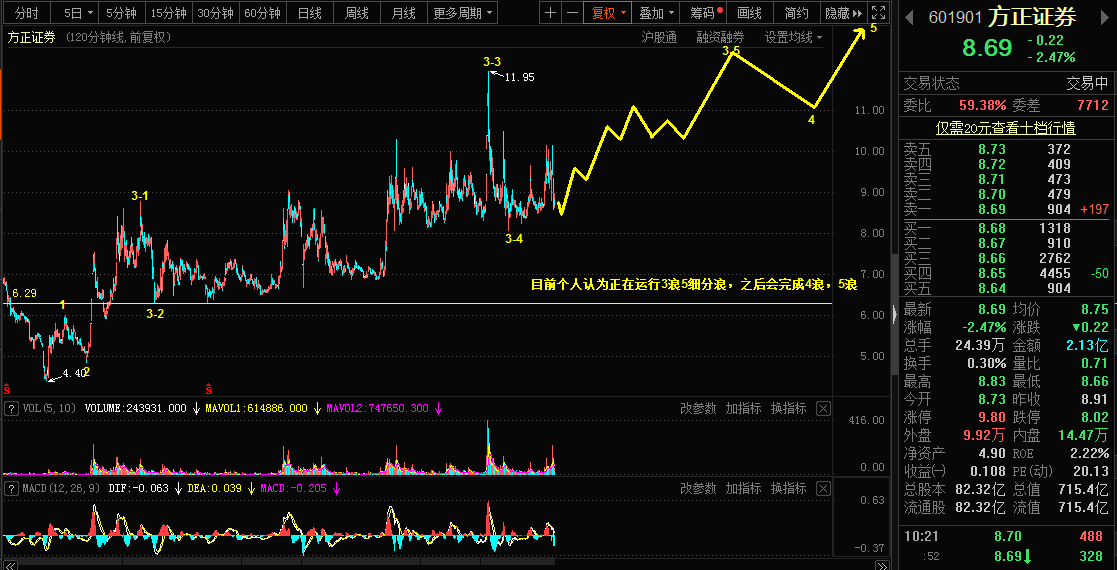Screen dimensions: 1117x570
Task: Click the 委比 value 59.38%
Action: 982,105
